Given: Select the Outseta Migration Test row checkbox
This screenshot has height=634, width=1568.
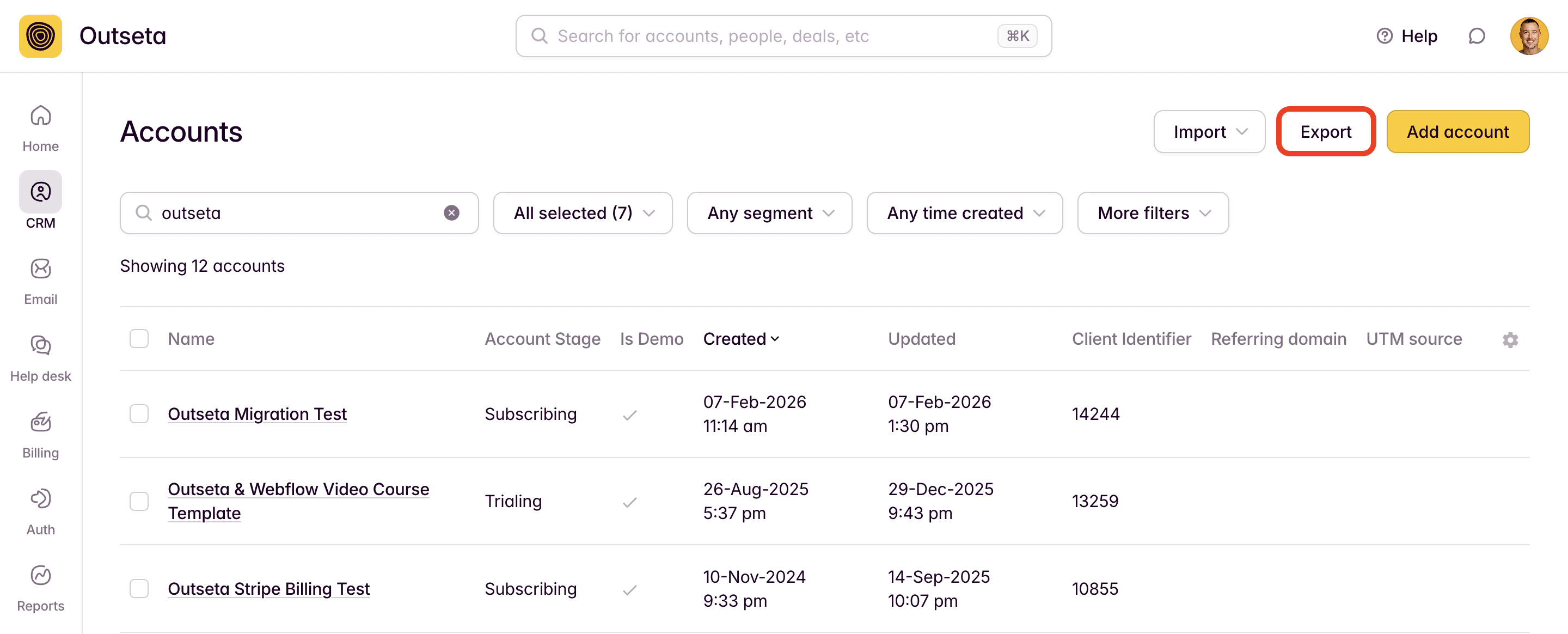Looking at the screenshot, I should [x=139, y=414].
